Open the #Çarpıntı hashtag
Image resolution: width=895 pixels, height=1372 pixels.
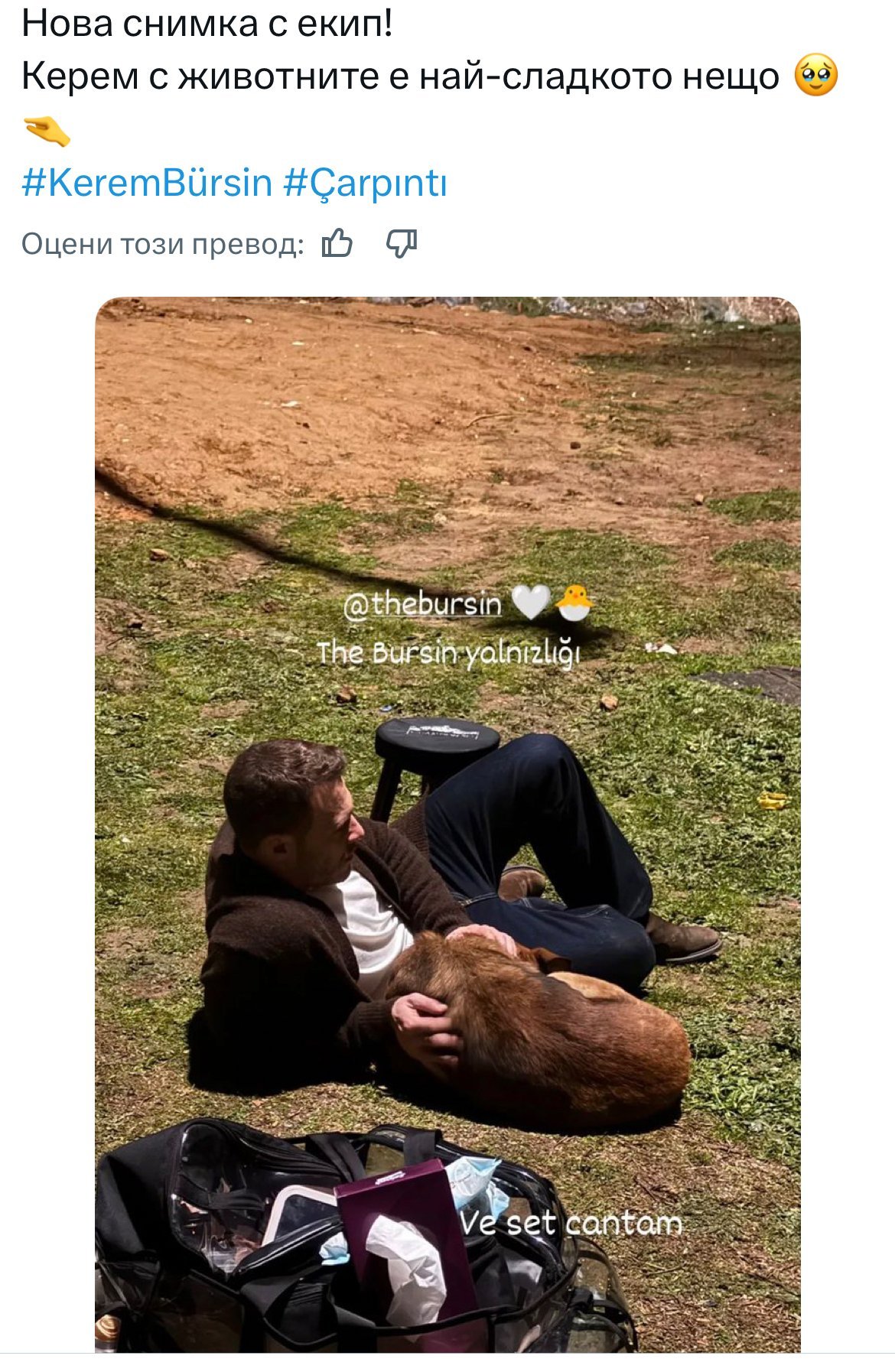click(x=366, y=184)
